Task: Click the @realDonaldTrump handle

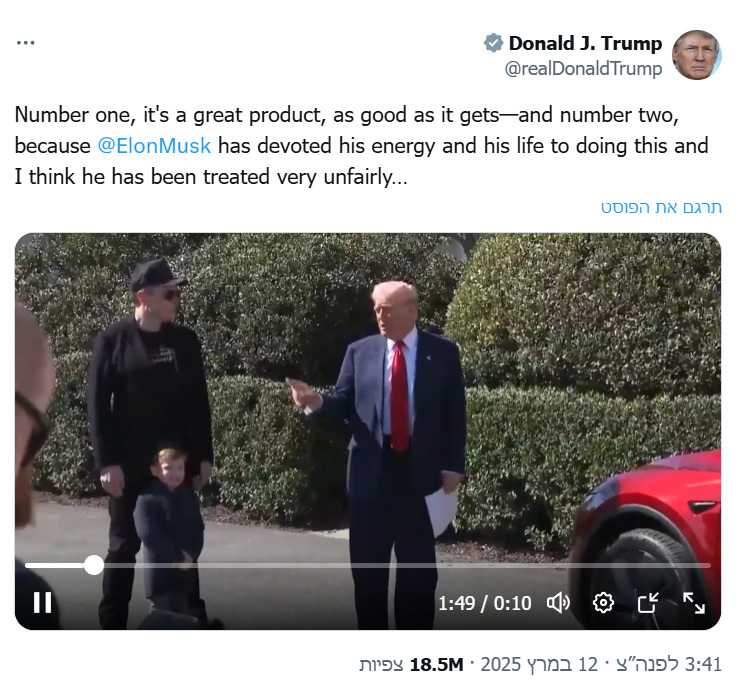Action: (x=584, y=69)
